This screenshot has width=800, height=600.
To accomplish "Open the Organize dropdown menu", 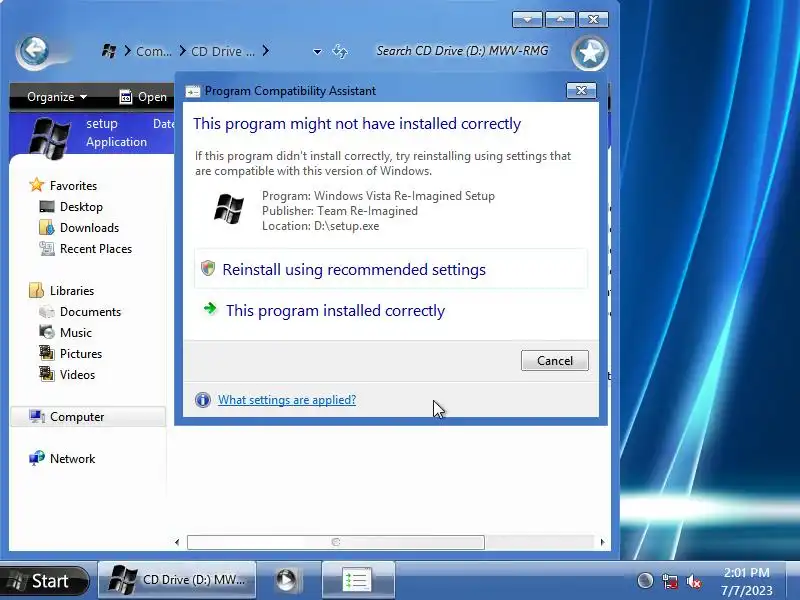I will click(x=57, y=96).
